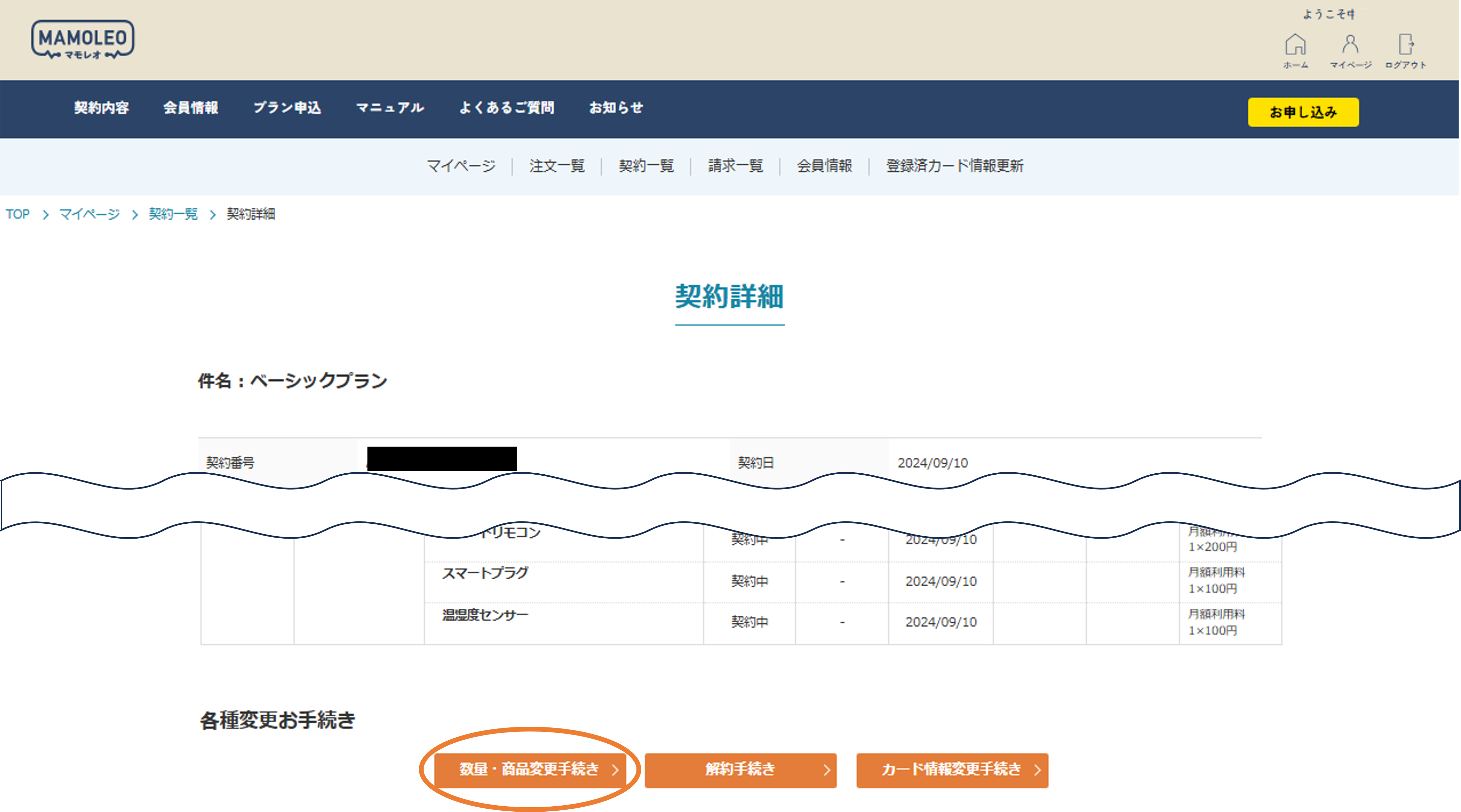Click 2024/09/10 date in スマートプラグ row
Image resolution: width=1461 pixels, height=812 pixels.
941,581
